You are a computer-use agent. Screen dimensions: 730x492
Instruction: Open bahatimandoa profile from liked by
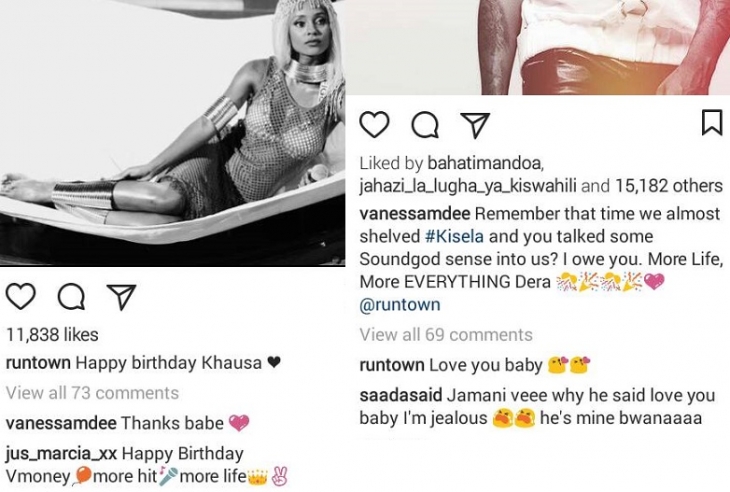[486, 163]
